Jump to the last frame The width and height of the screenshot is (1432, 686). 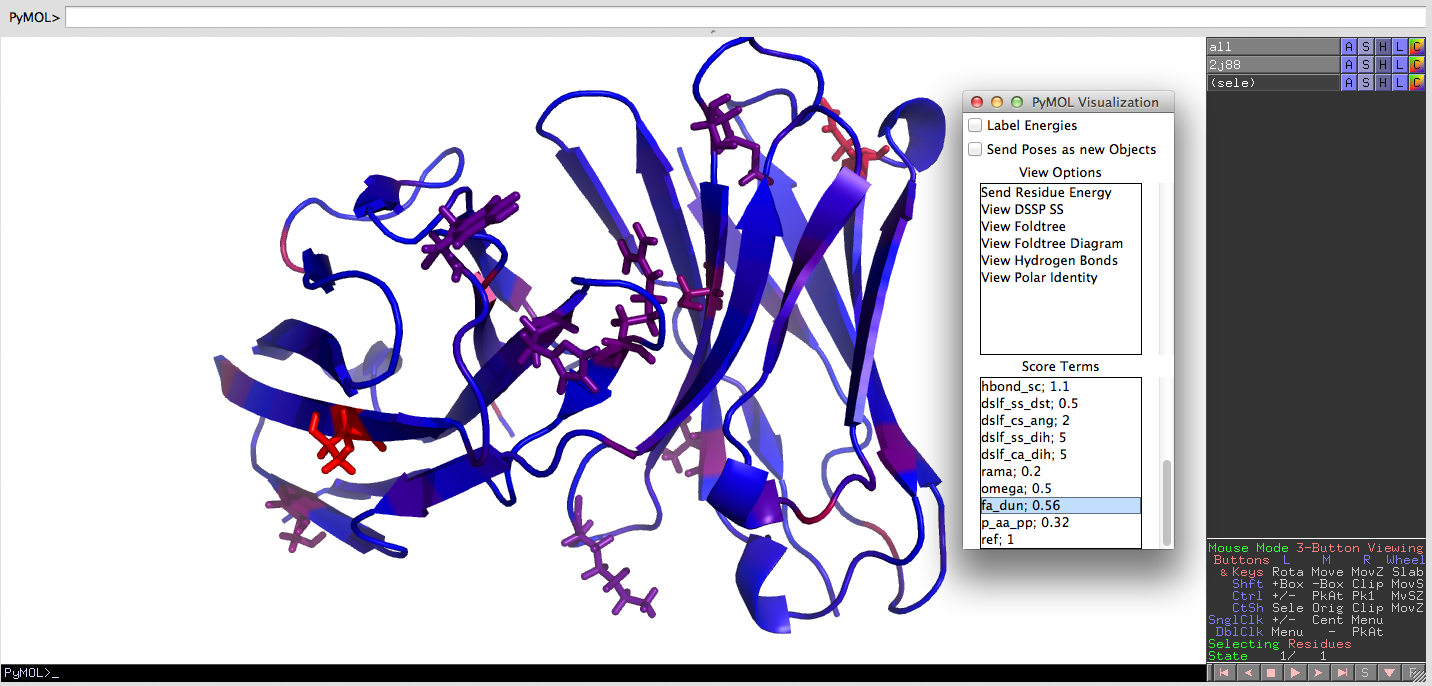tap(1343, 673)
